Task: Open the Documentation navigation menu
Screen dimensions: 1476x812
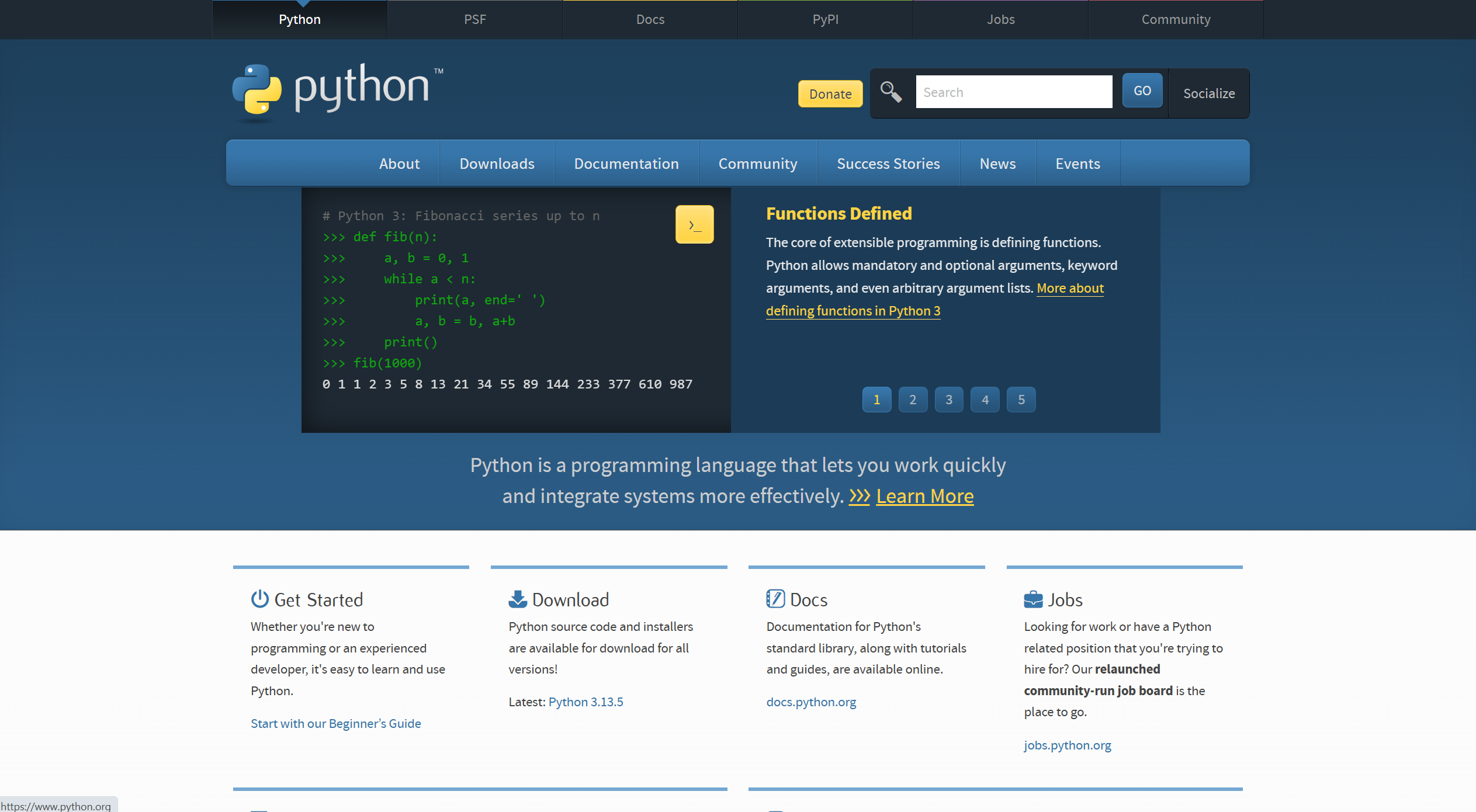Action: point(626,164)
